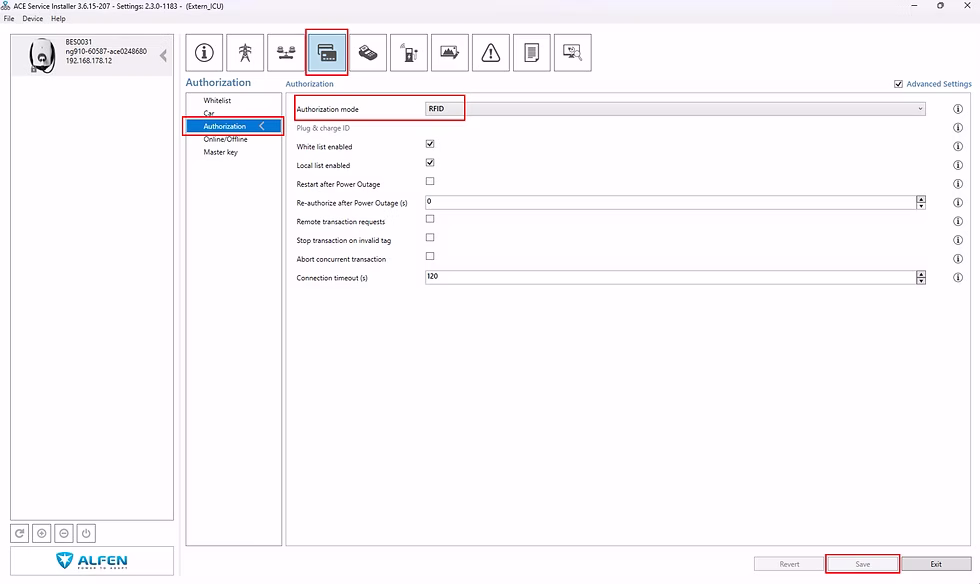The width and height of the screenshot is (980, 584).
Task: Click the Connection timeout input field
Action: pos(671,277)
